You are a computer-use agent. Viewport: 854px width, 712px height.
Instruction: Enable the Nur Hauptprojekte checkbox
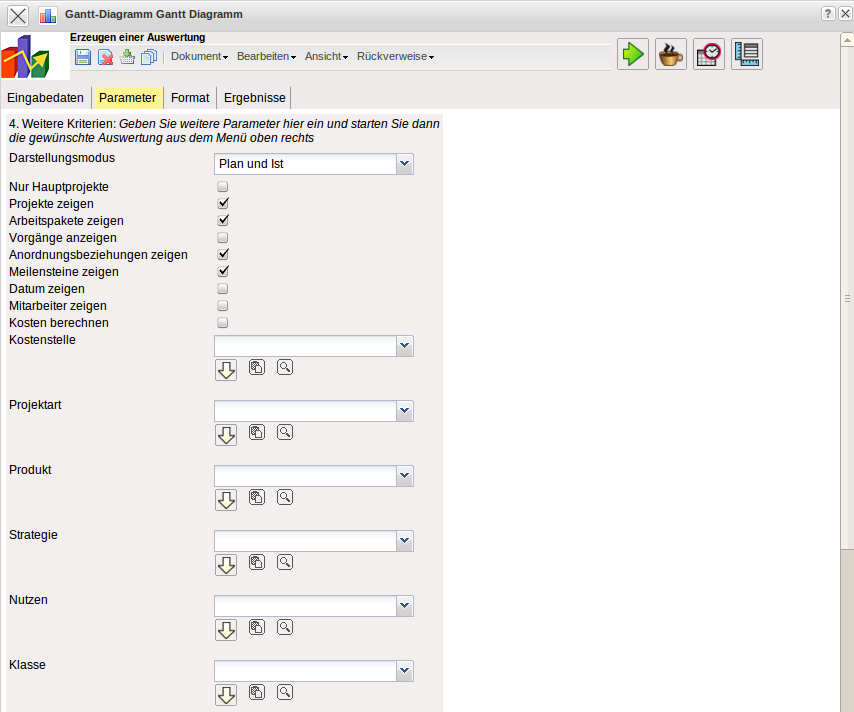(x=223, y=187)
